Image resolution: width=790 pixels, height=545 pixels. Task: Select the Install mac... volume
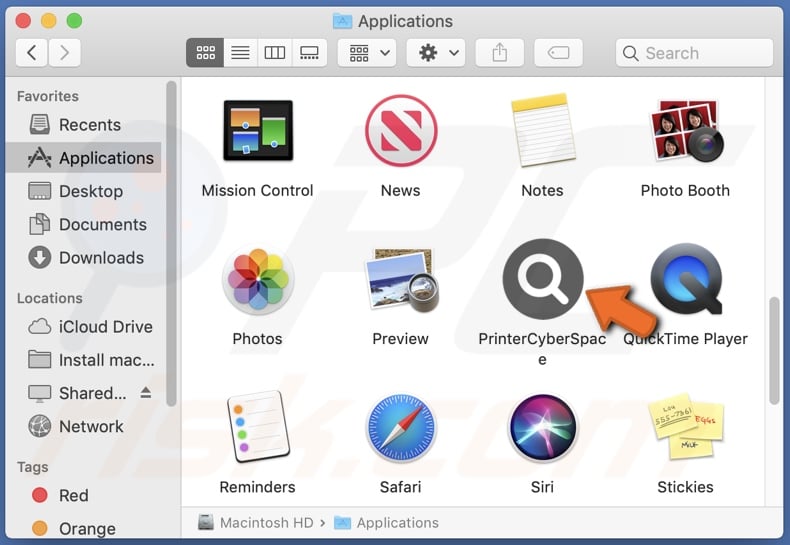(84, 360)
